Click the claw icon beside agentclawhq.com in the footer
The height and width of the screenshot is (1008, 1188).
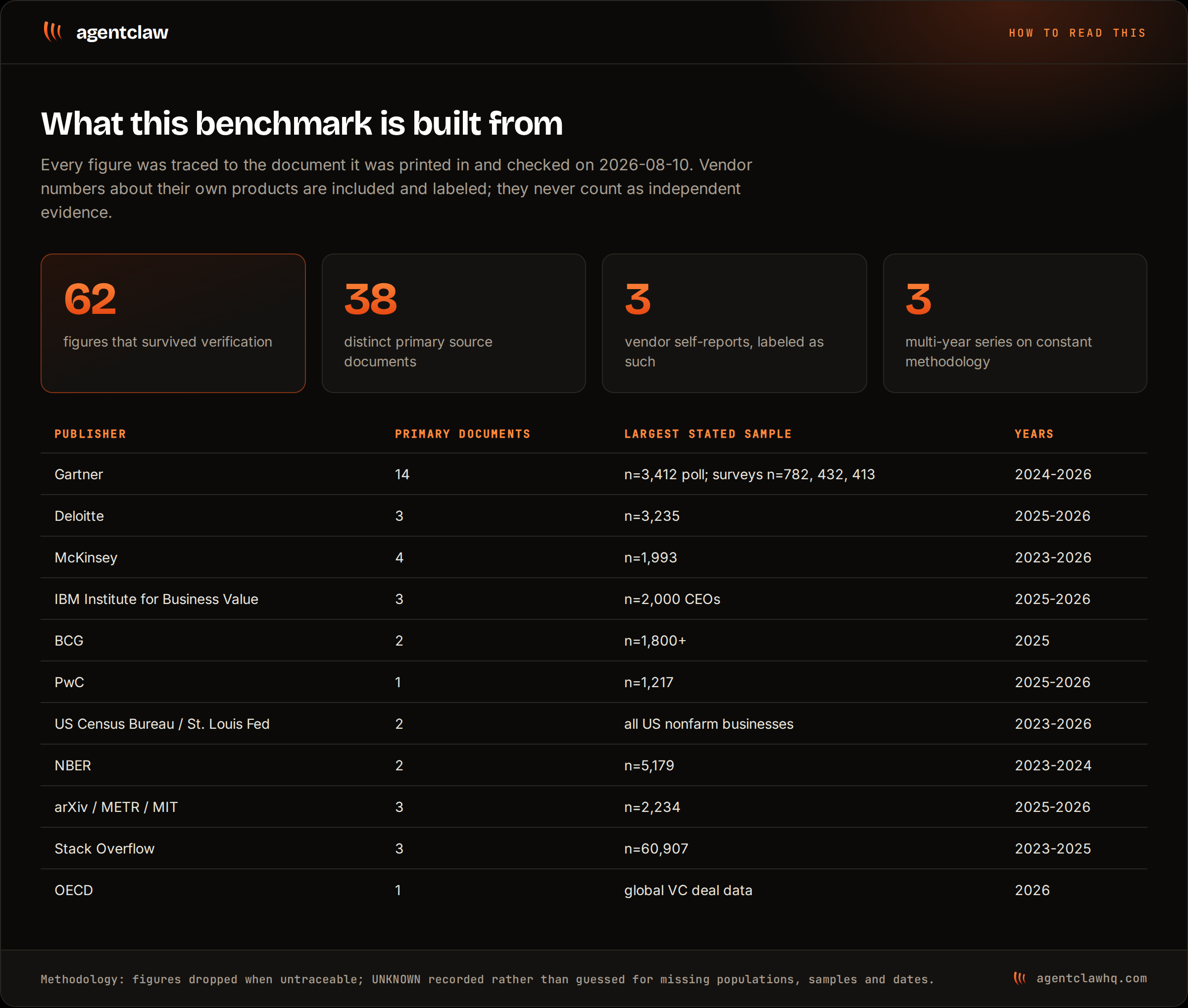(1019, 978)
